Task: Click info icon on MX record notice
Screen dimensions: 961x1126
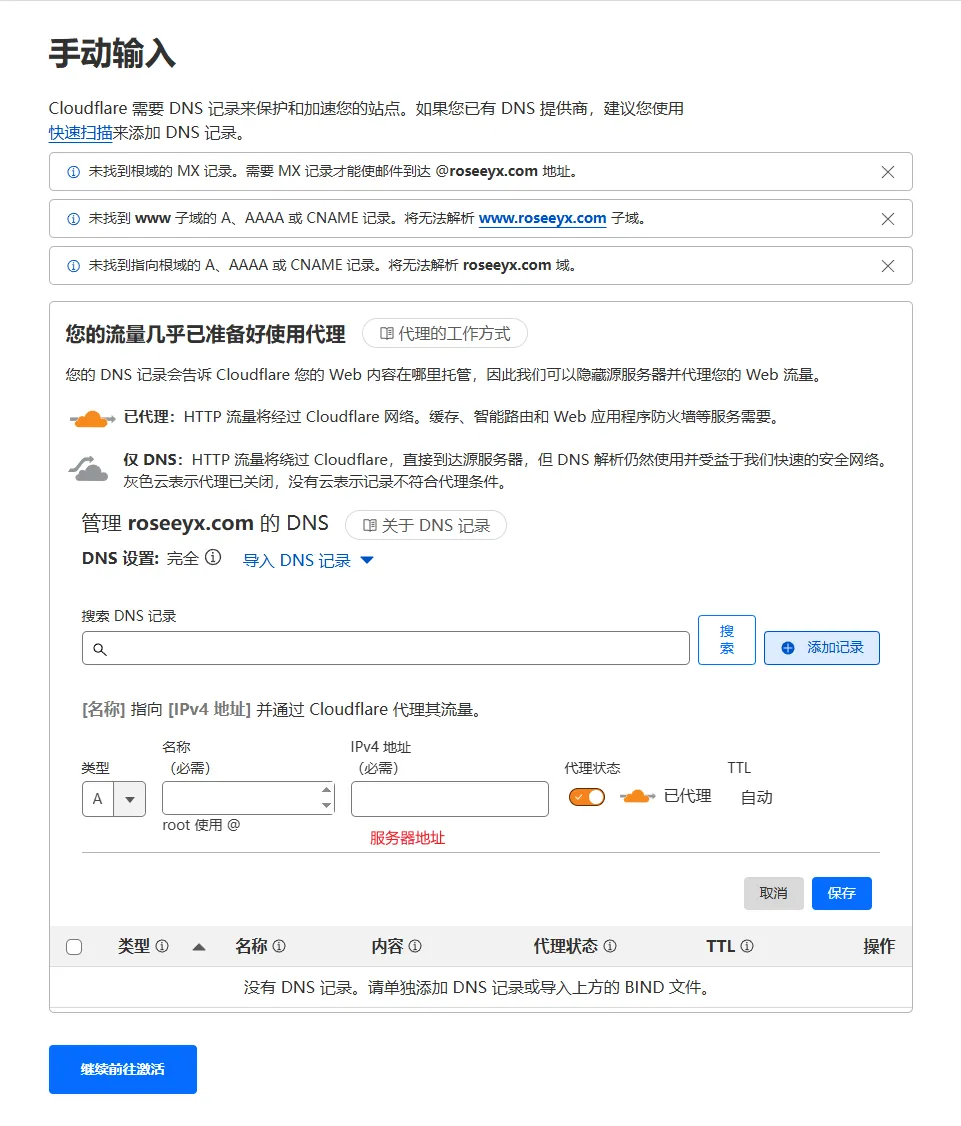Action: click(73, 172)
